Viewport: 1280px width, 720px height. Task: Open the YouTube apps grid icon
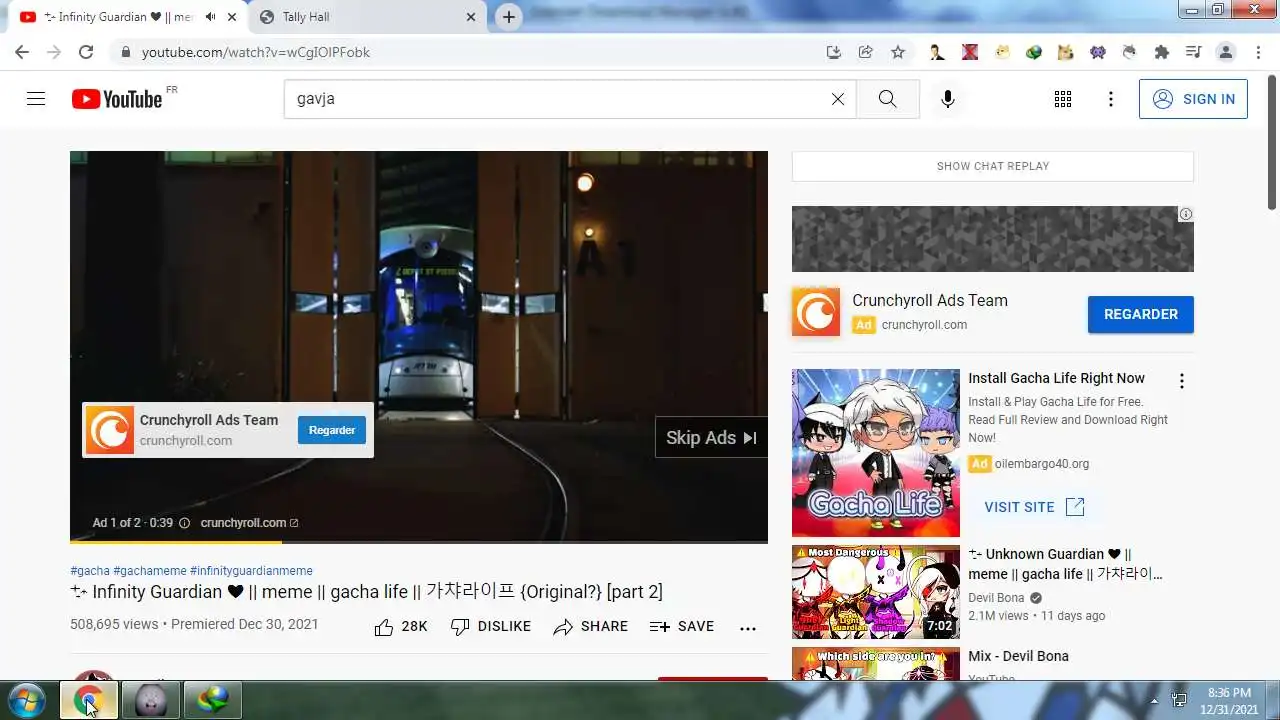(1063, 99)
